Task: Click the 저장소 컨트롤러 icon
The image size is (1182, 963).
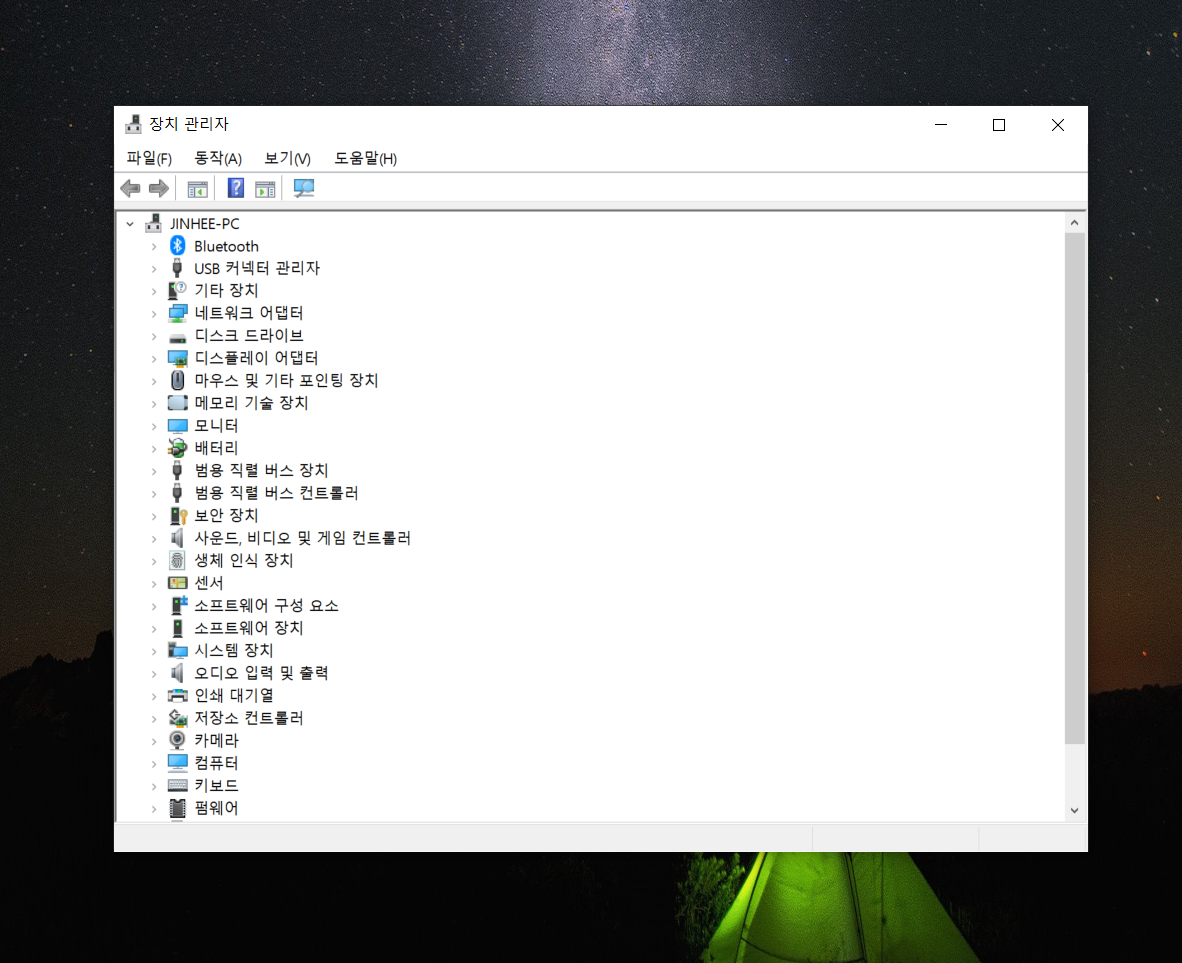Action: [178, 718]
